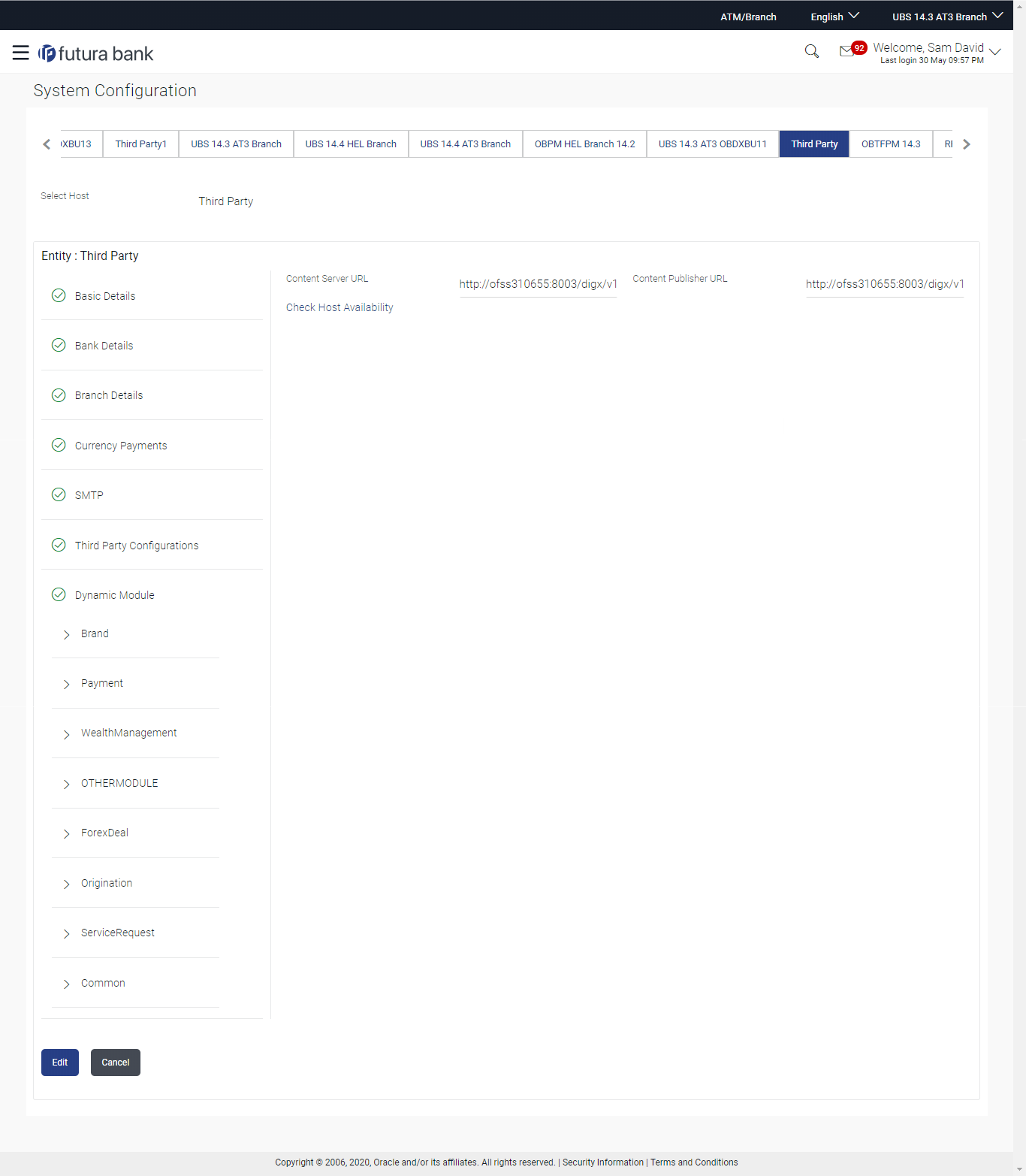Select the Payment module label
1026x1176 pixels.
click(x=102, y=683)
